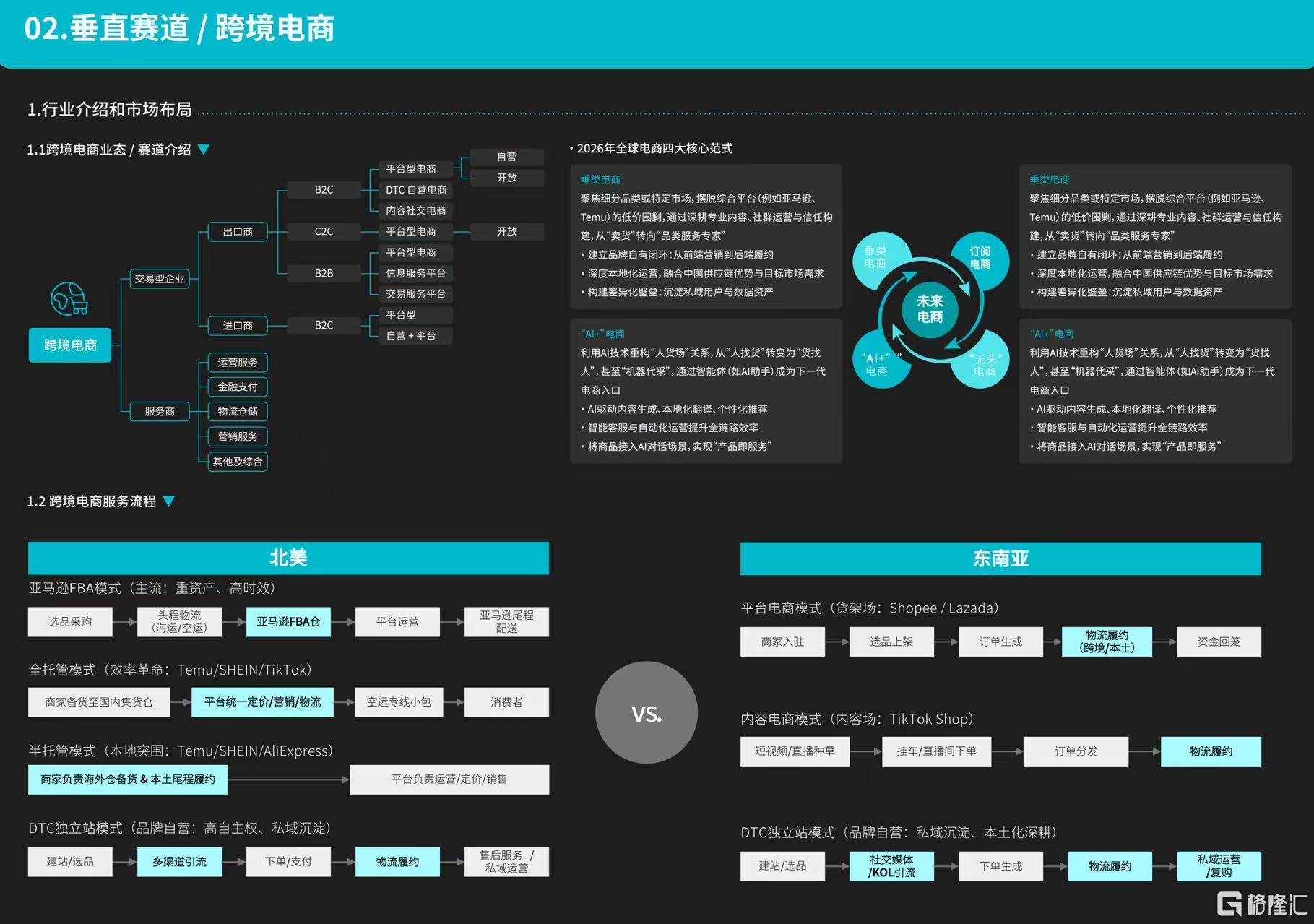This screenshot has height=924, width=1314.
Task: Click the 亚马逊尾程配送 step
Action: coord(506,622)
